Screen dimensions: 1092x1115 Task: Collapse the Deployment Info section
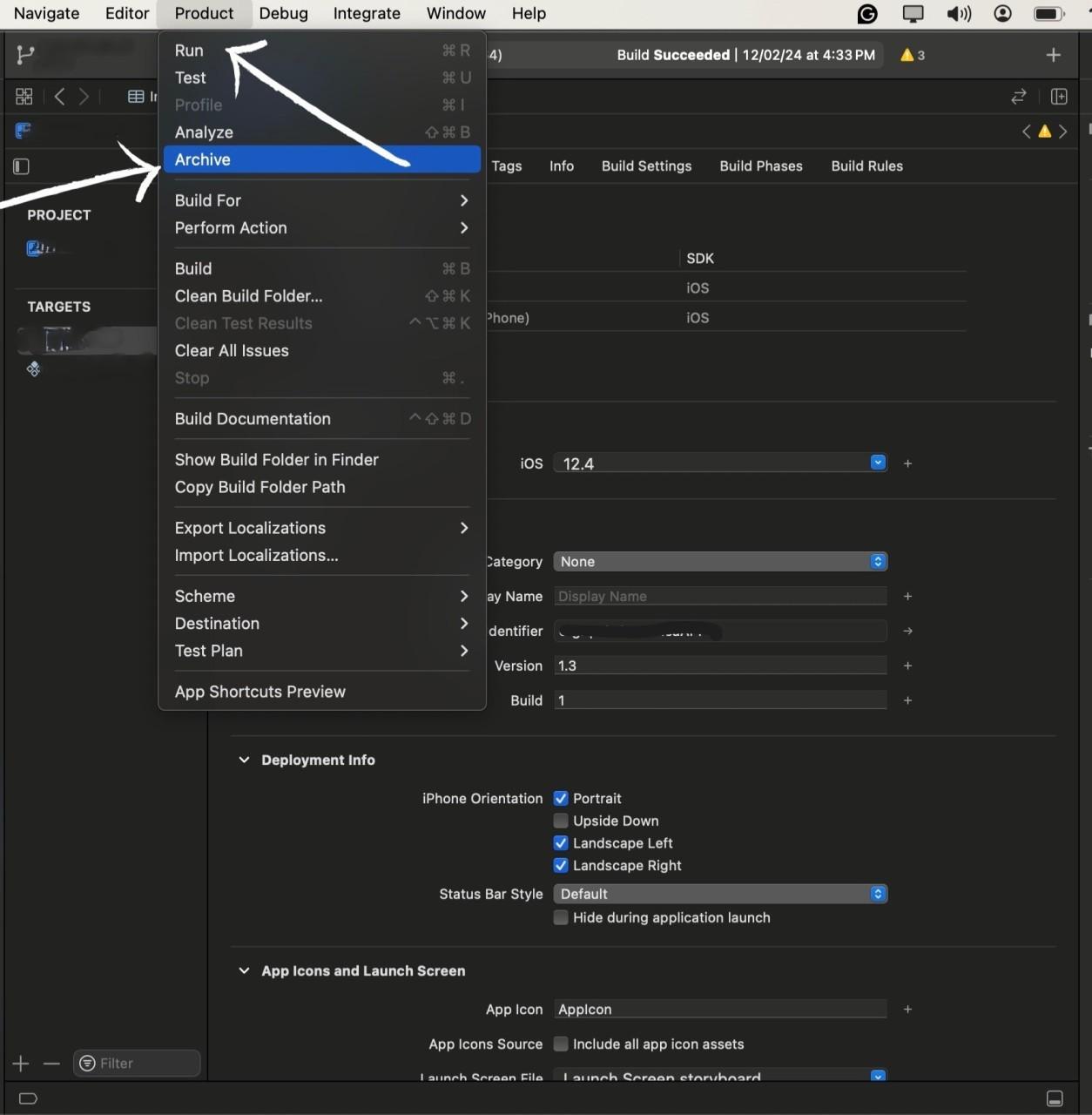(x=244, y=760)
